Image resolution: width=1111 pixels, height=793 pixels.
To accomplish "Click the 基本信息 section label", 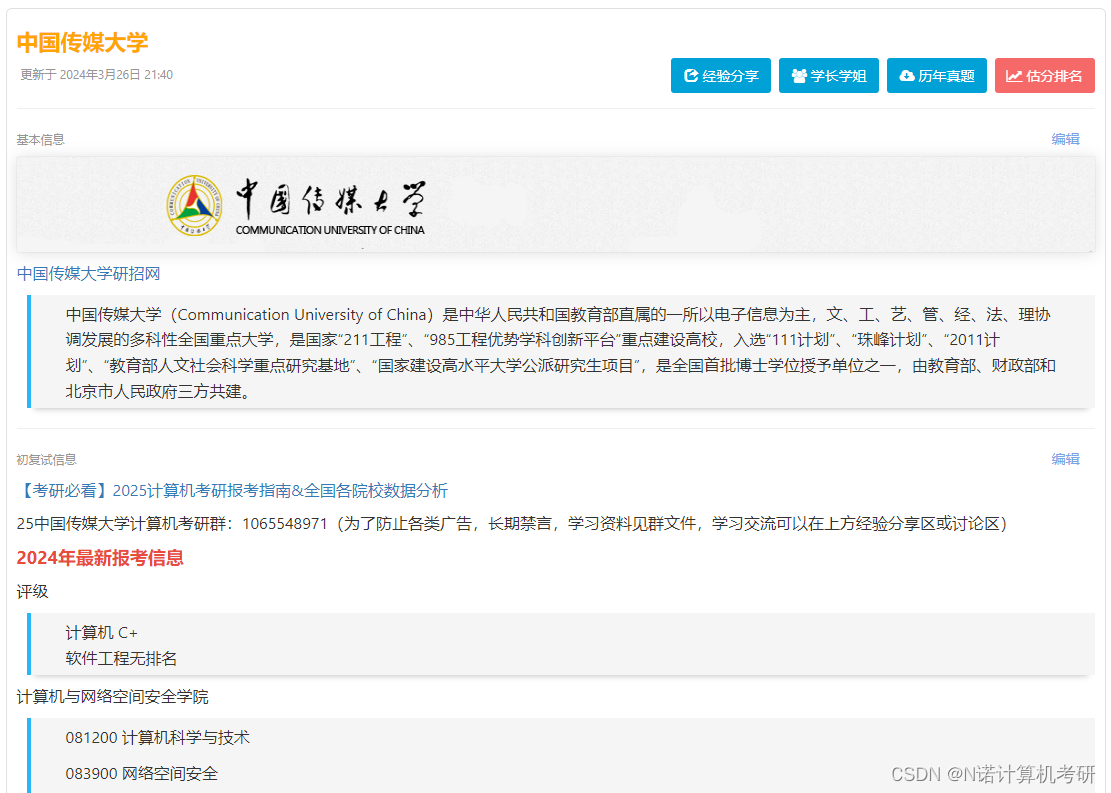I will coord(40,140).
